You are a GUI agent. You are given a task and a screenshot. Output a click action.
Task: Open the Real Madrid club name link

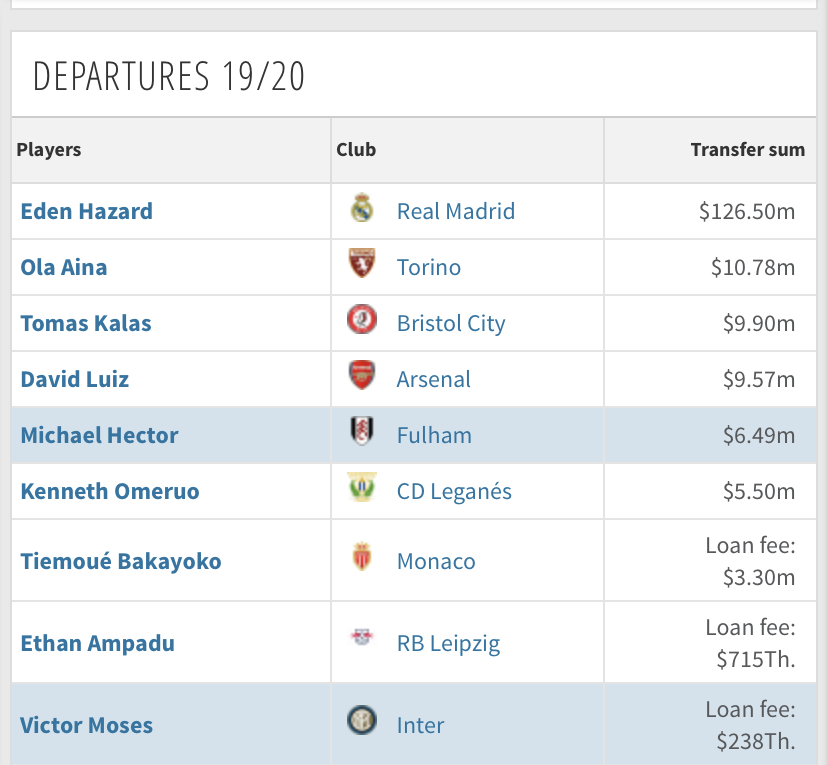click(x=456, y=211)
